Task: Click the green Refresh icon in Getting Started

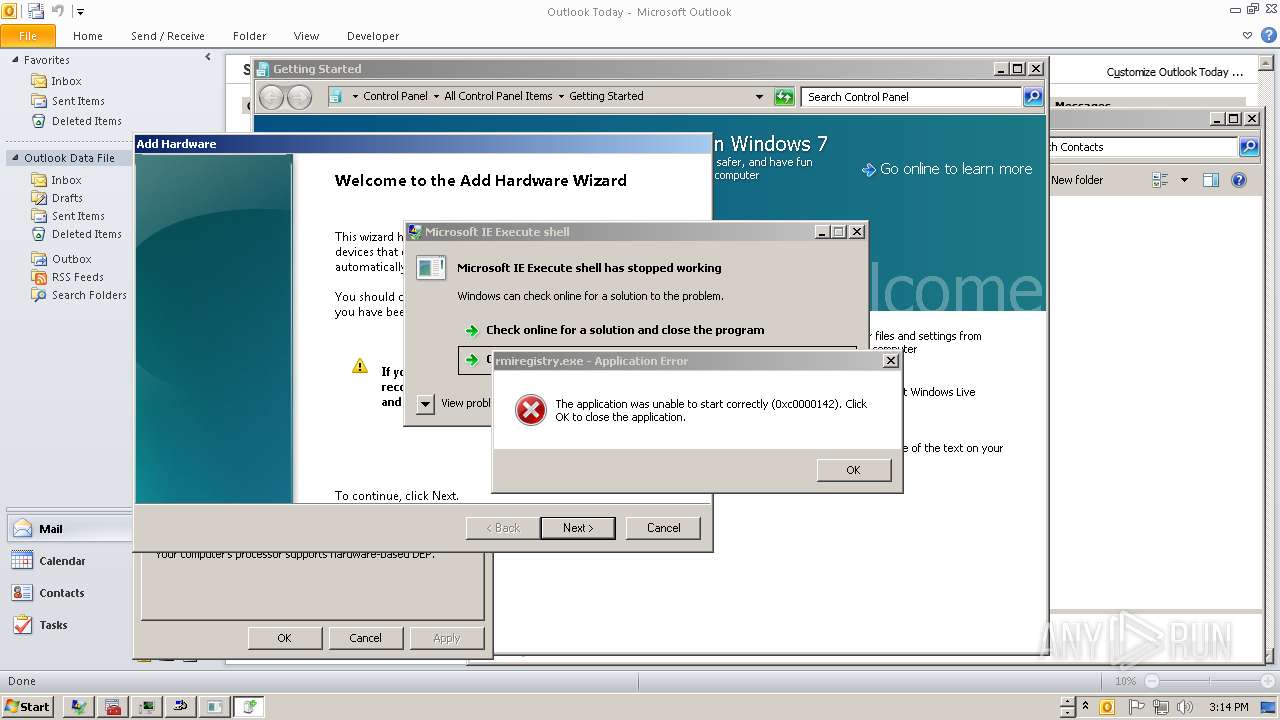Action: pos(784,97)
